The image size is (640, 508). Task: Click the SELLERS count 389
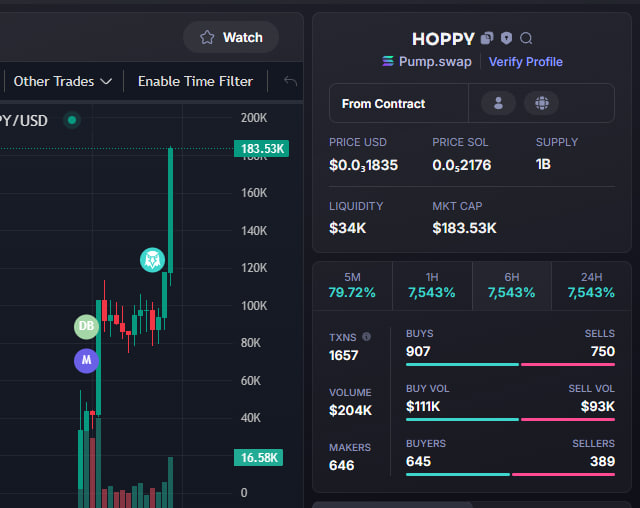(x=602, y=461)
